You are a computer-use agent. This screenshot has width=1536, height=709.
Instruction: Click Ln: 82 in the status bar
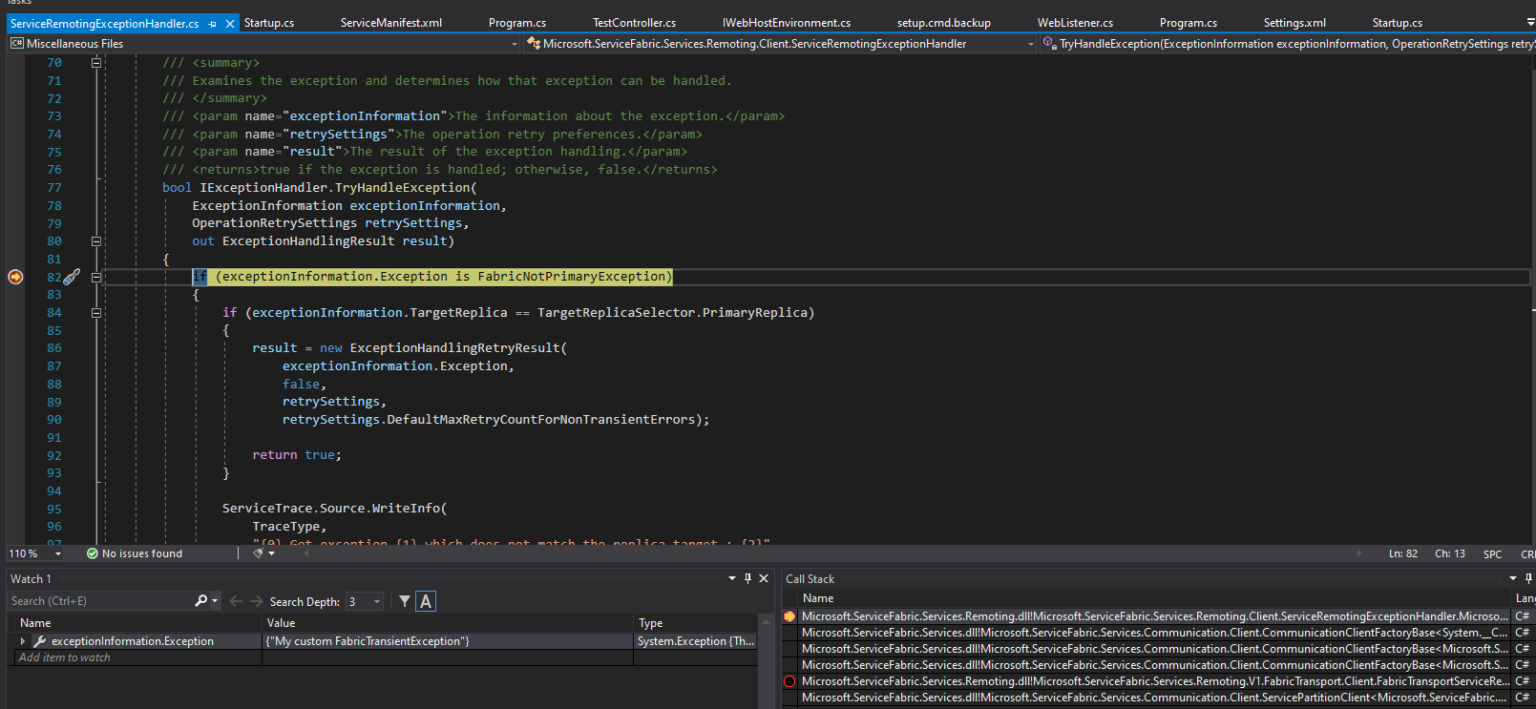pos(1404,553)
